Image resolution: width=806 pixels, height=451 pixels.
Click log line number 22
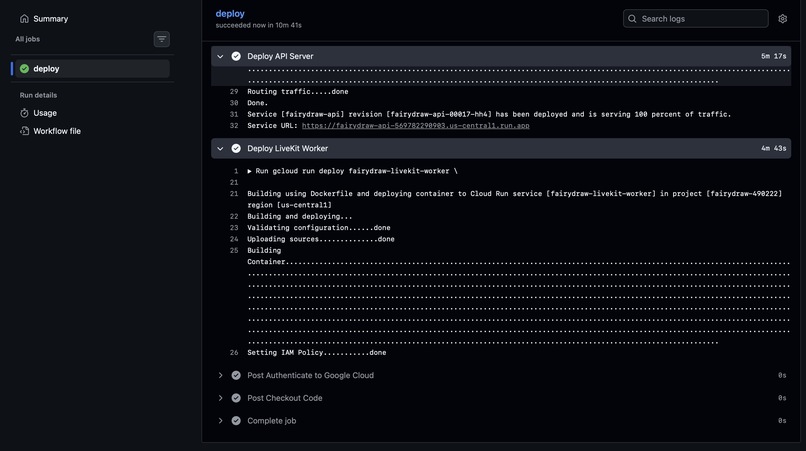coord(234,217)
